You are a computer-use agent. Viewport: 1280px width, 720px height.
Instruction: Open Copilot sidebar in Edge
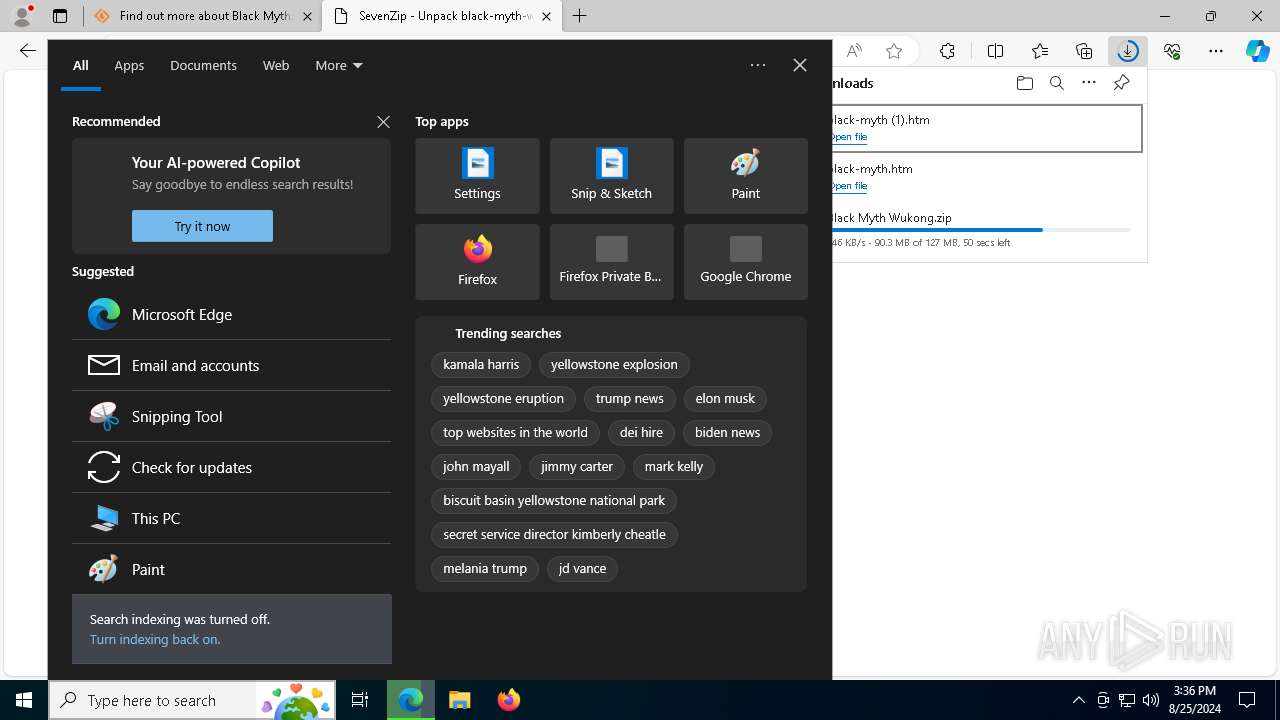point(1257,51)
